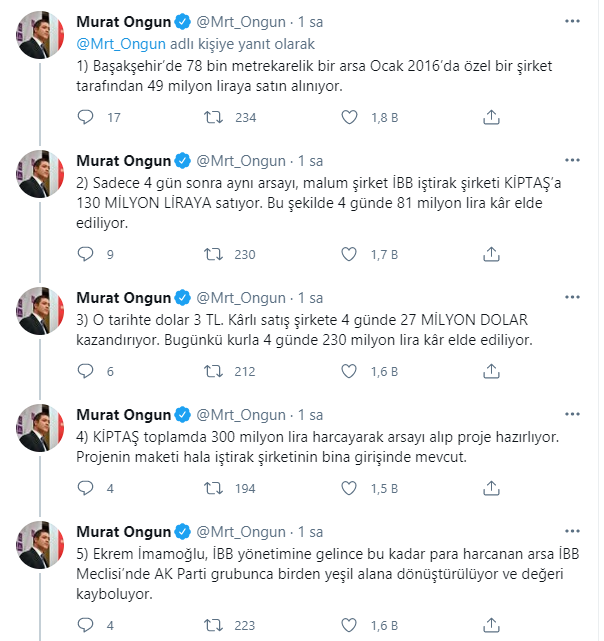Viewport: 604px width, 641px height.
Task: Open more options menu on first tweet
Action: click(x=572, y=24)
